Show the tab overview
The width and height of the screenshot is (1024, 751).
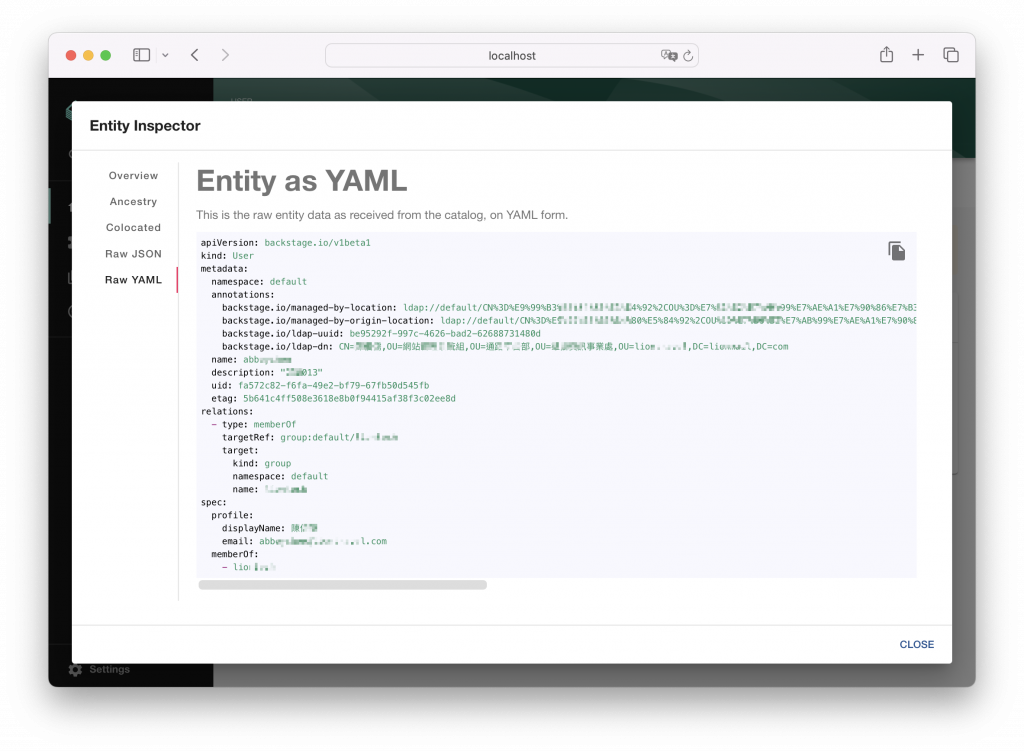[951, 55]
